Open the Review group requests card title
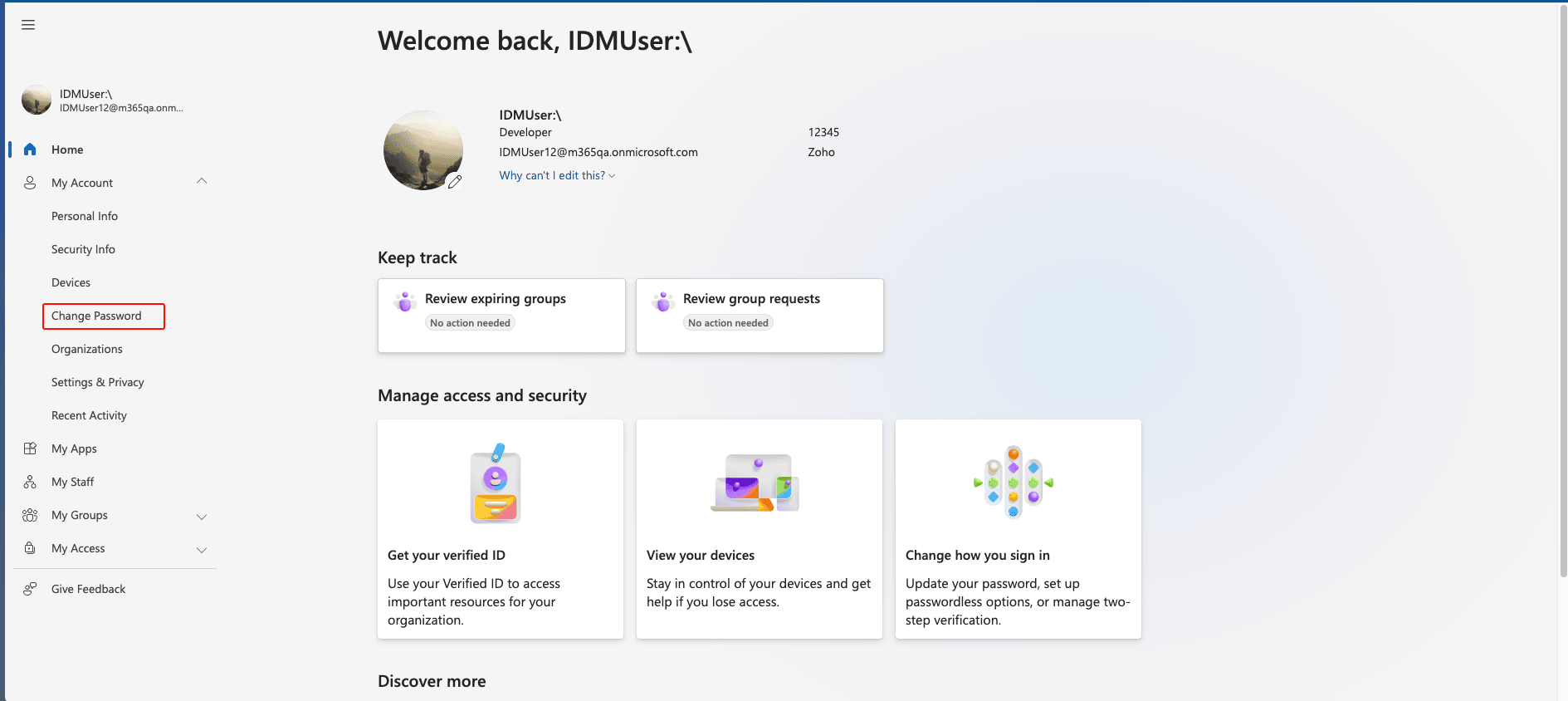Screen dimensions: 1568x701 (x=751, y=298)
